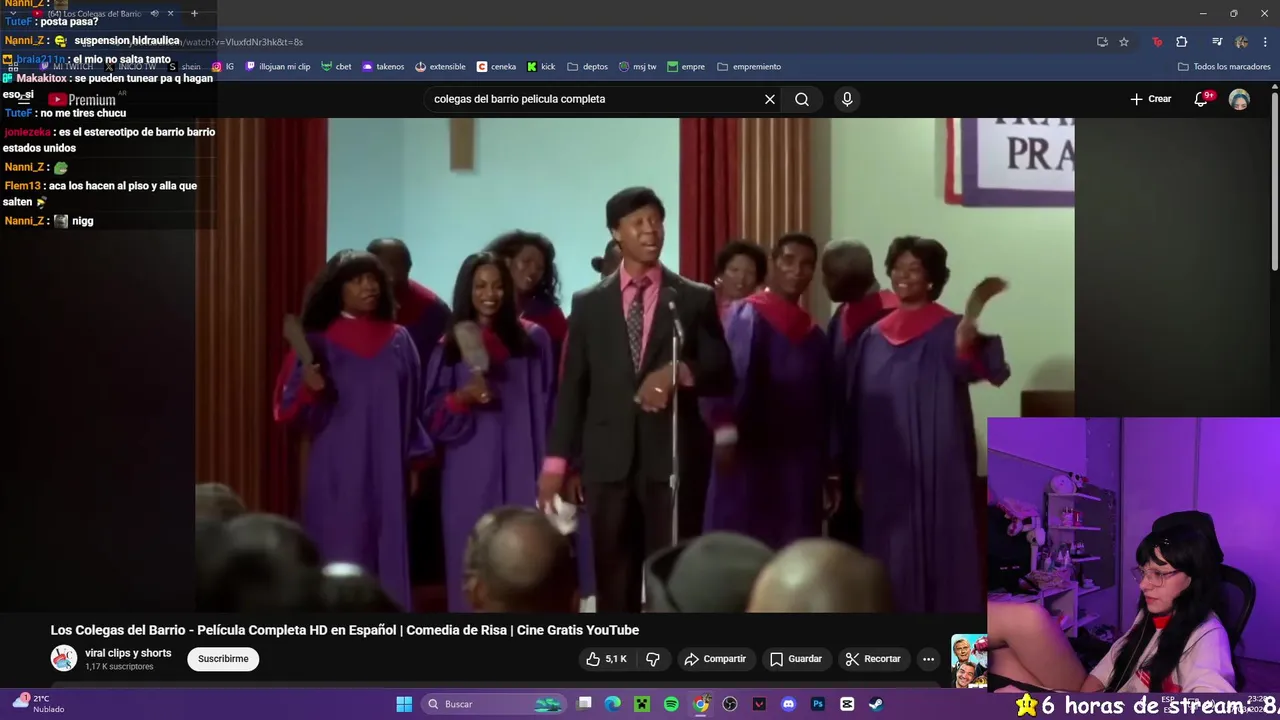Install page as app icon in address bar
The width and height of the screenshot is (1280, 720).
[1102, 42]
